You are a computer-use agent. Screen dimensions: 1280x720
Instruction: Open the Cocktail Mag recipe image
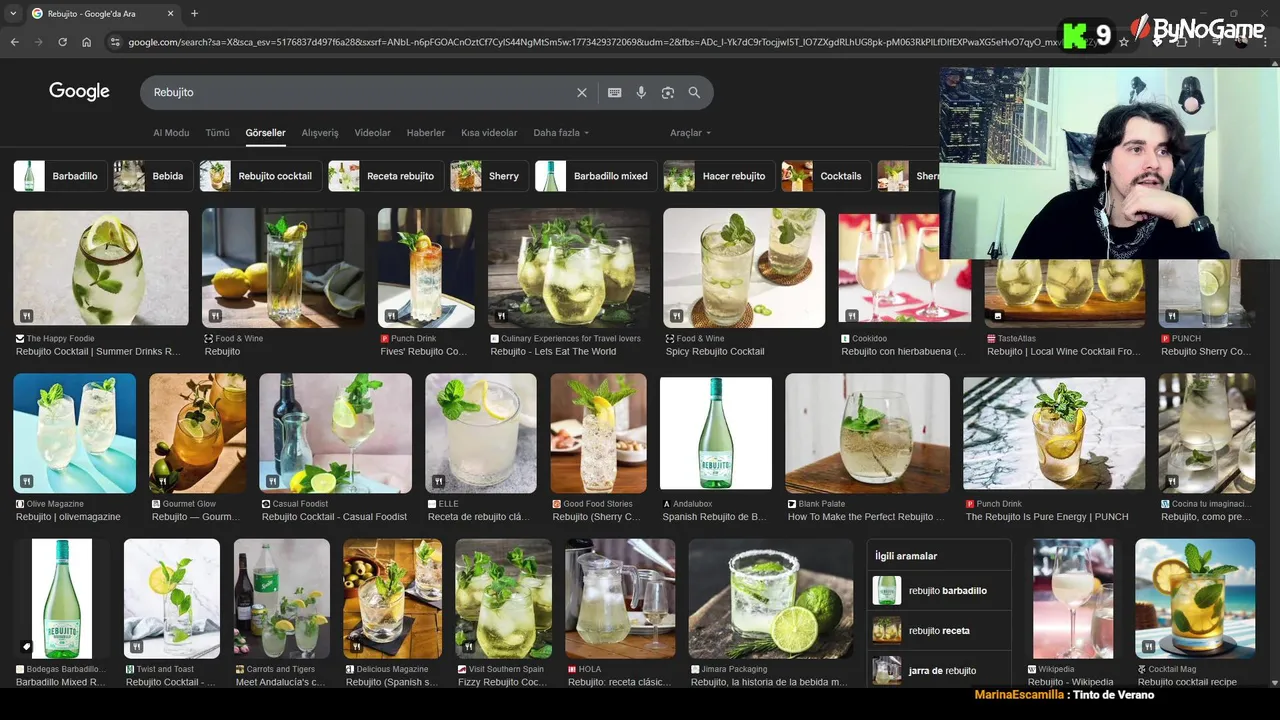[x=1195, y=599]
